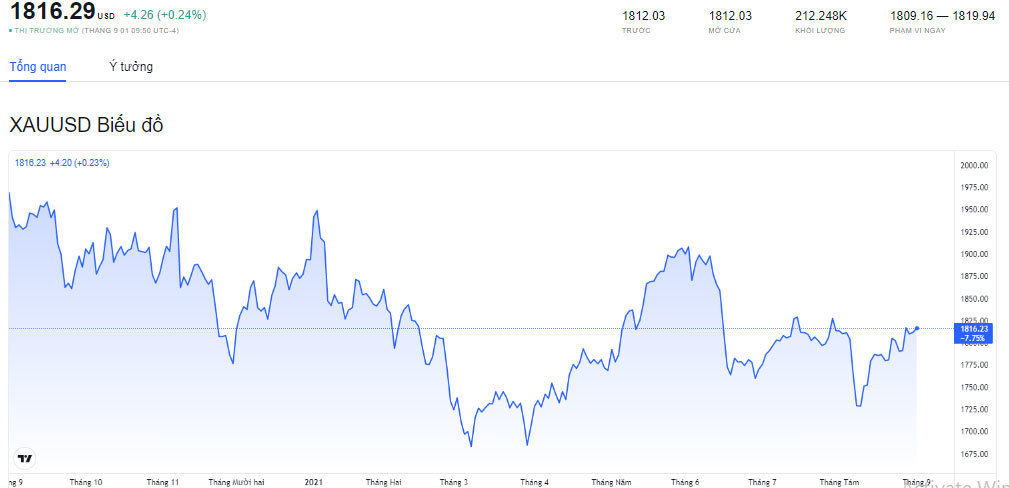Click the Tháng 10 label on time axis
This screenshot has width=1009, height=488.
(x=86, y=482)
